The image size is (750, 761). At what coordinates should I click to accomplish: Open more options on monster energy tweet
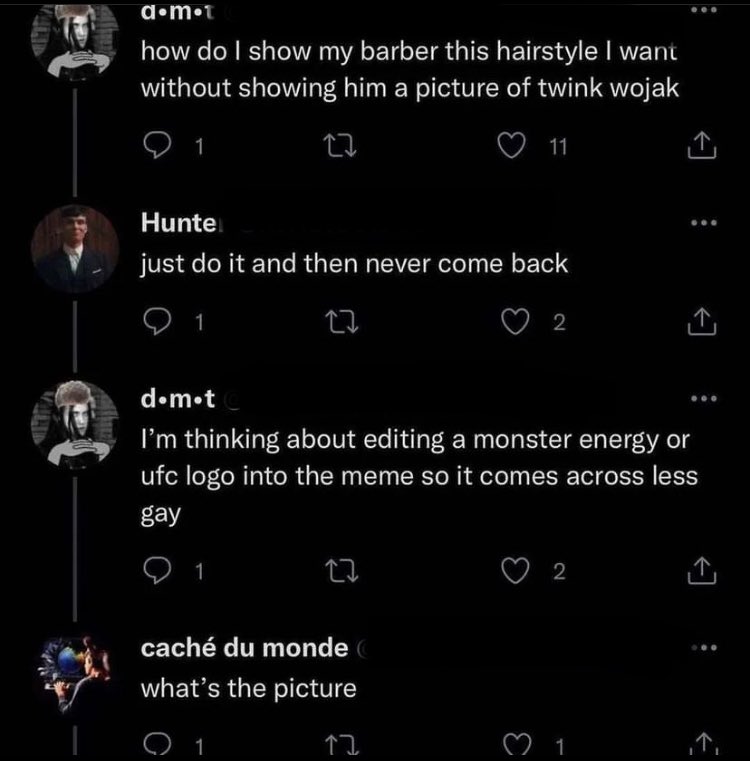[705, 400]
